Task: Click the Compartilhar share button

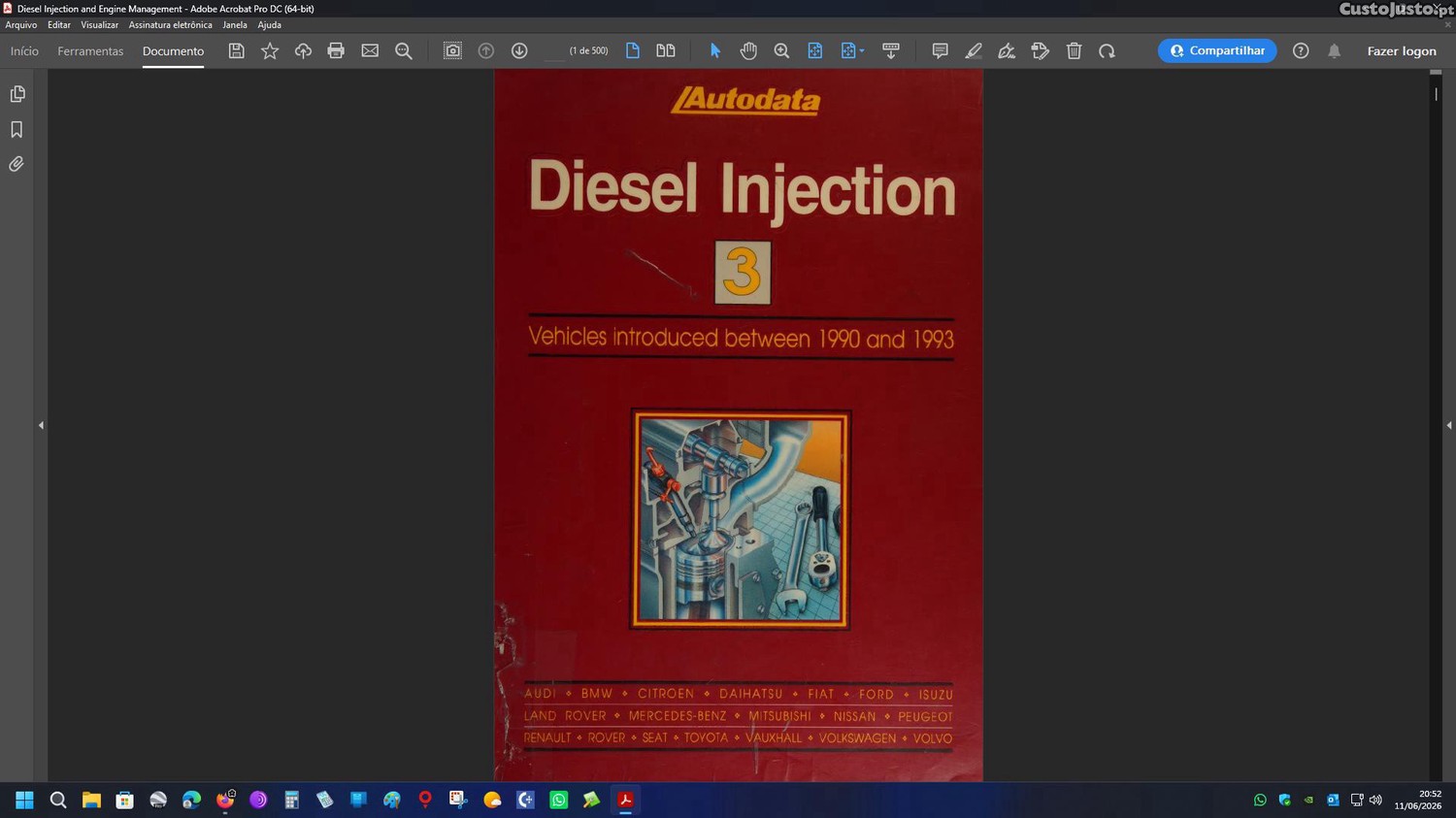Action: click(1217, 50)
